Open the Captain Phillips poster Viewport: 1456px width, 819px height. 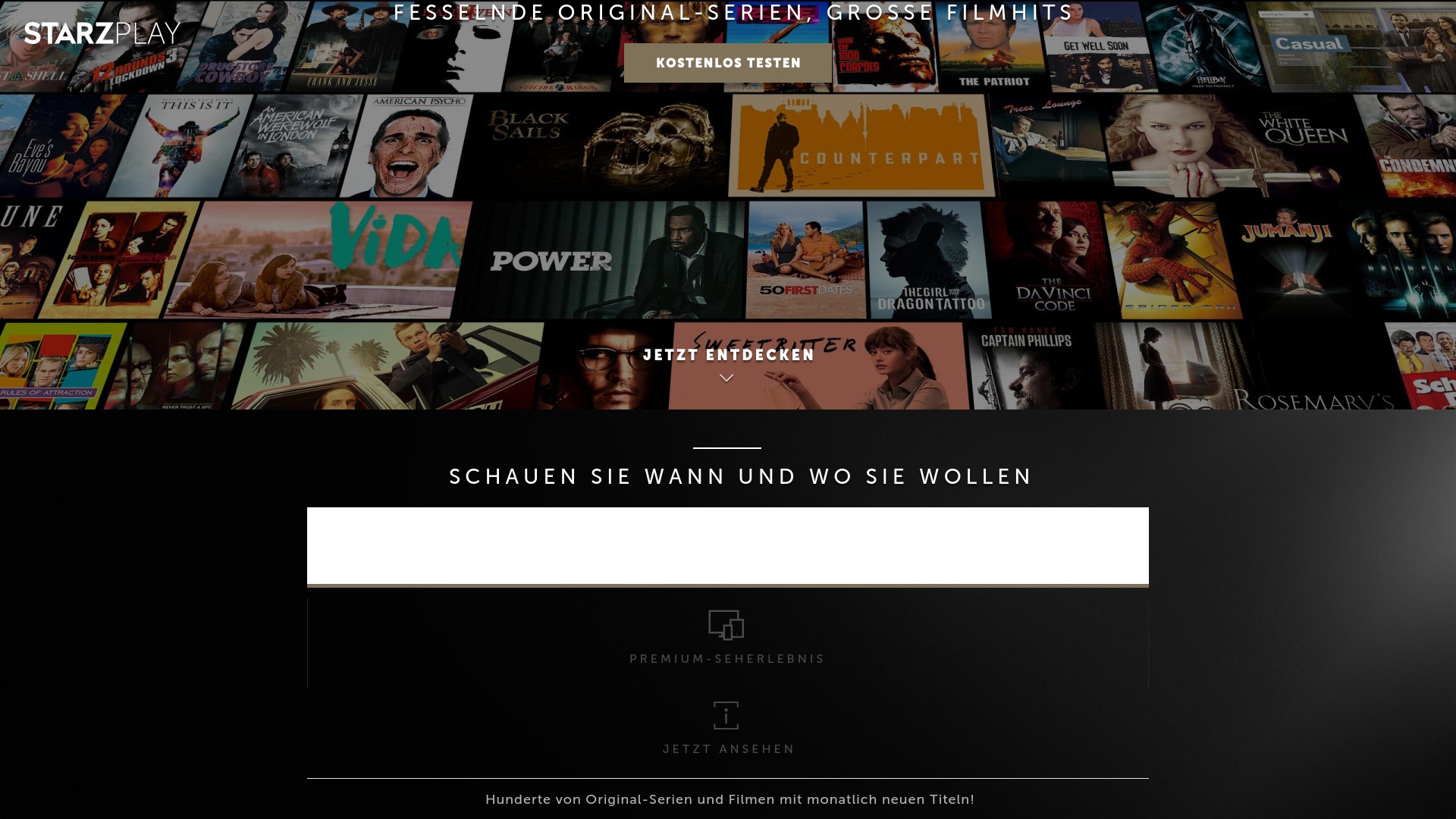(1037, 366)
